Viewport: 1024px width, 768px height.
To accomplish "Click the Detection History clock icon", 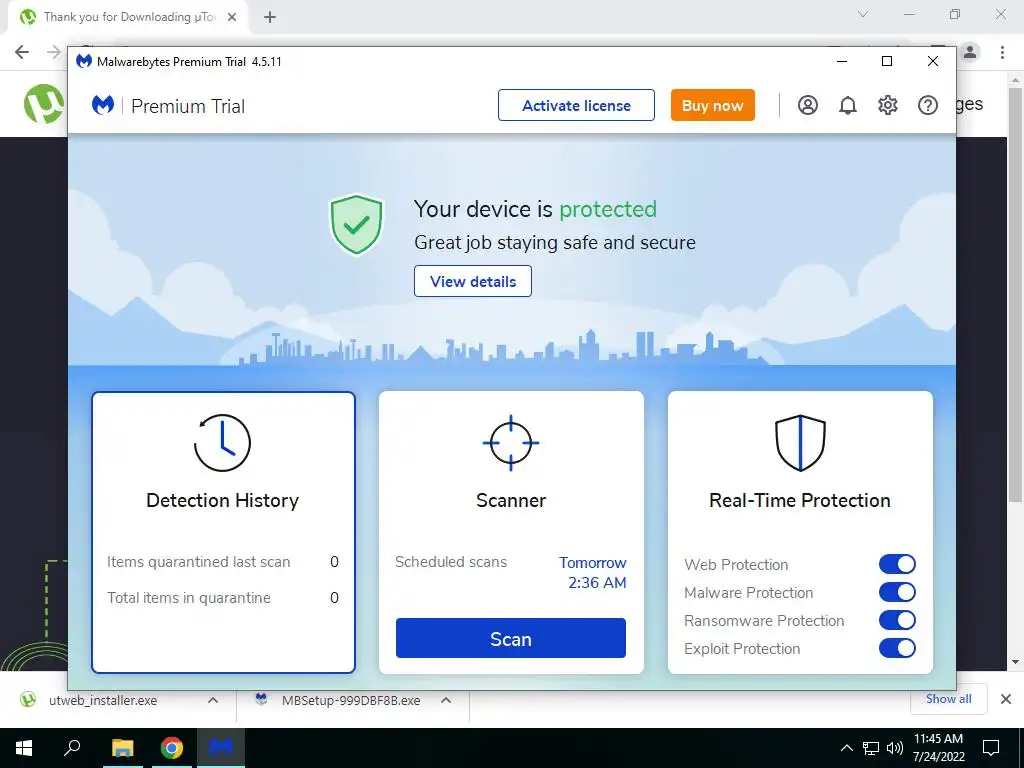I will coord(222,442).
